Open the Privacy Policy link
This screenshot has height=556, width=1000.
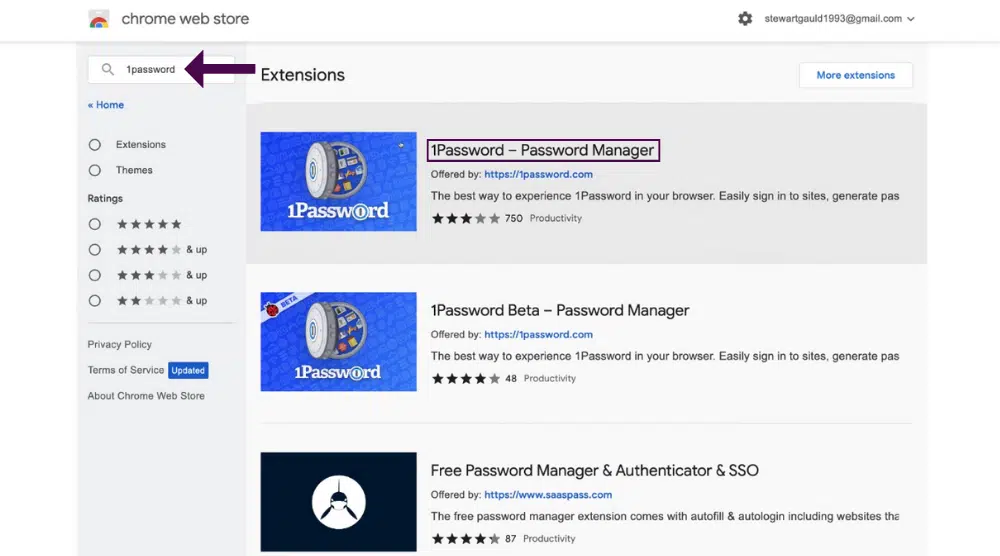click(119, 344)
